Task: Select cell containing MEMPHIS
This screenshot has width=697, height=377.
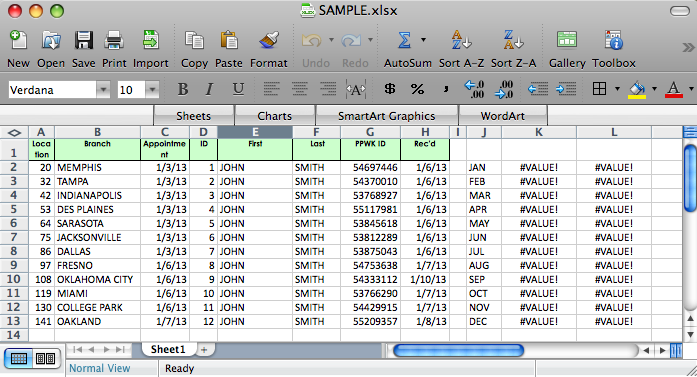Action: [x=98, y=168]
